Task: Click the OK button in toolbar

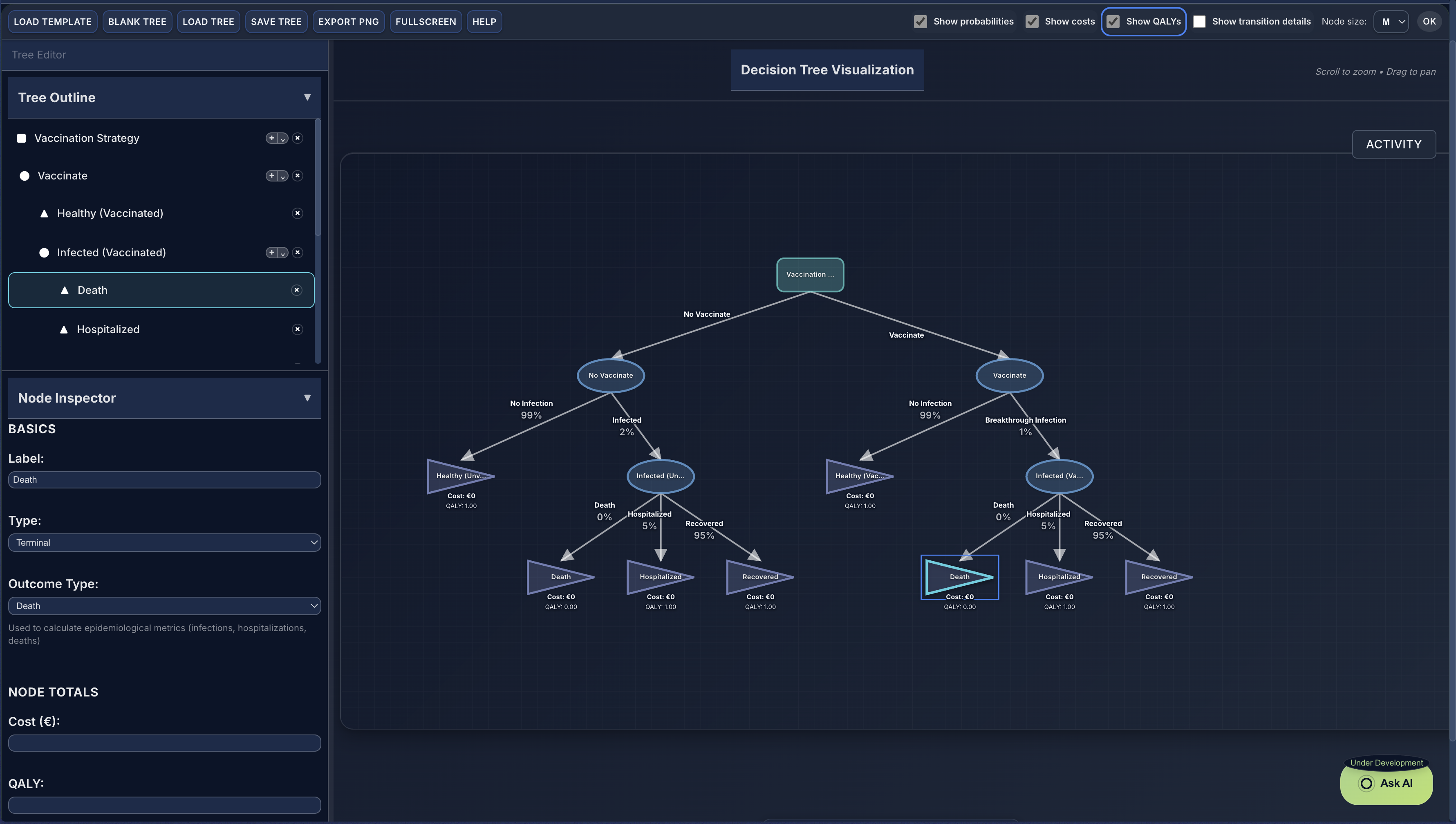Action: pyautogui.click(x=1429, y=22)
